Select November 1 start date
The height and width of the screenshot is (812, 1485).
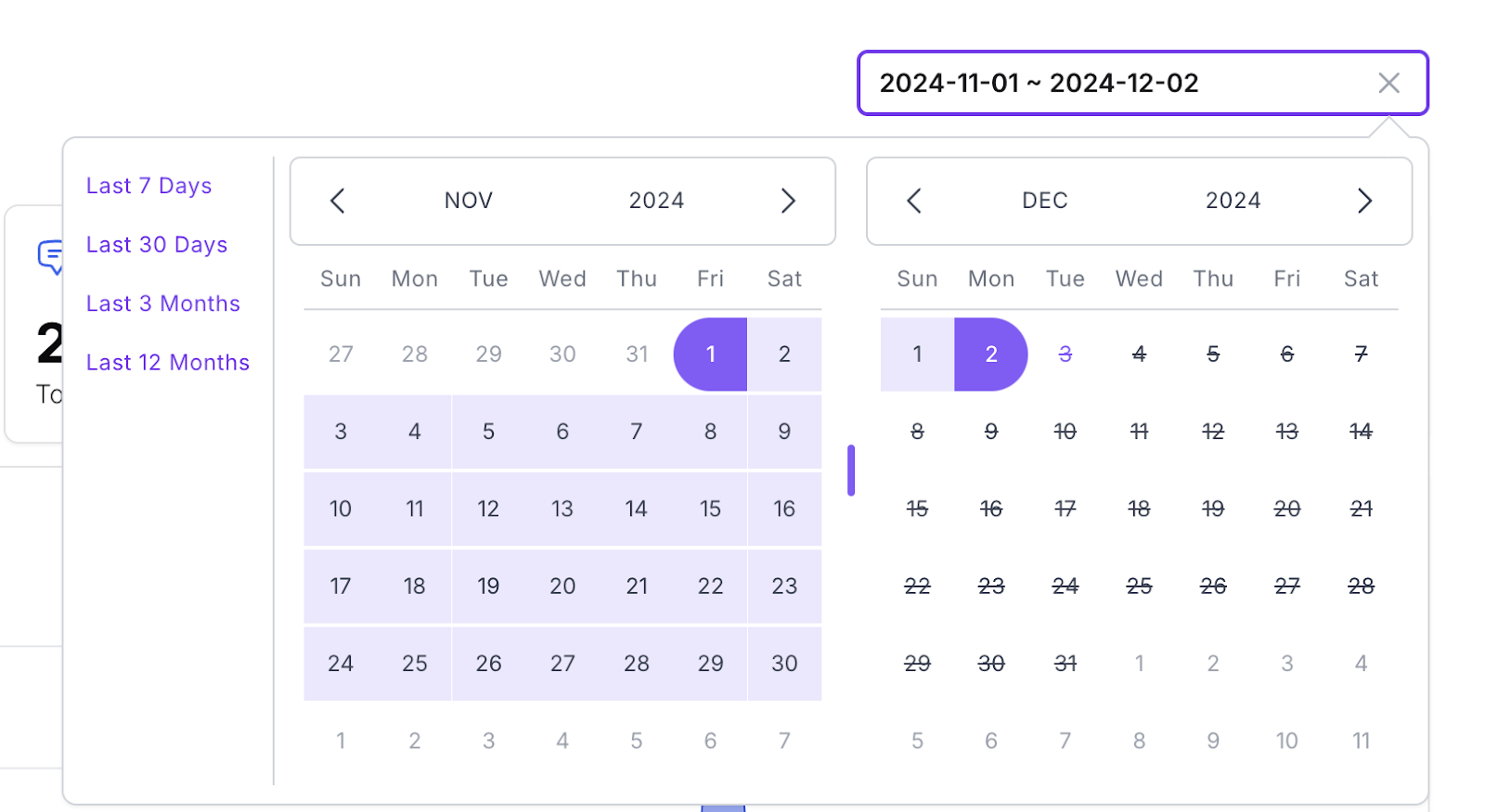710,354
